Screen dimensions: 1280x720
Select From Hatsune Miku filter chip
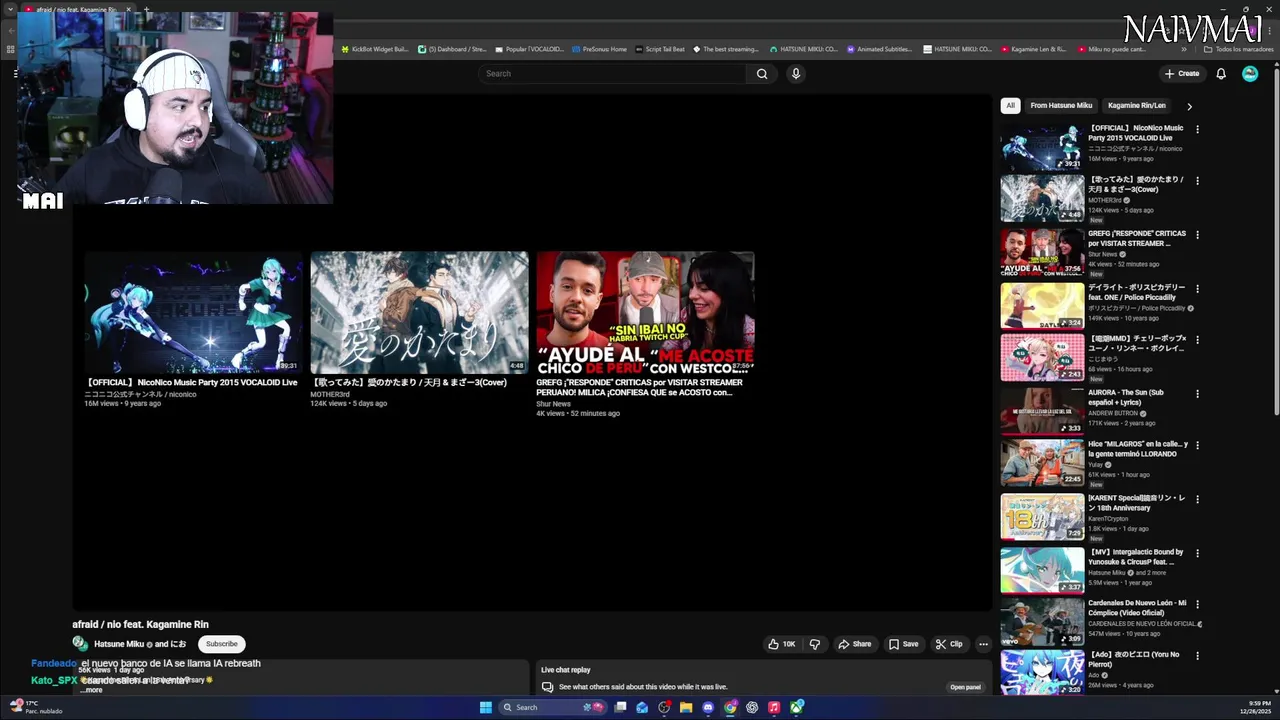click(x=1061, y=105)
